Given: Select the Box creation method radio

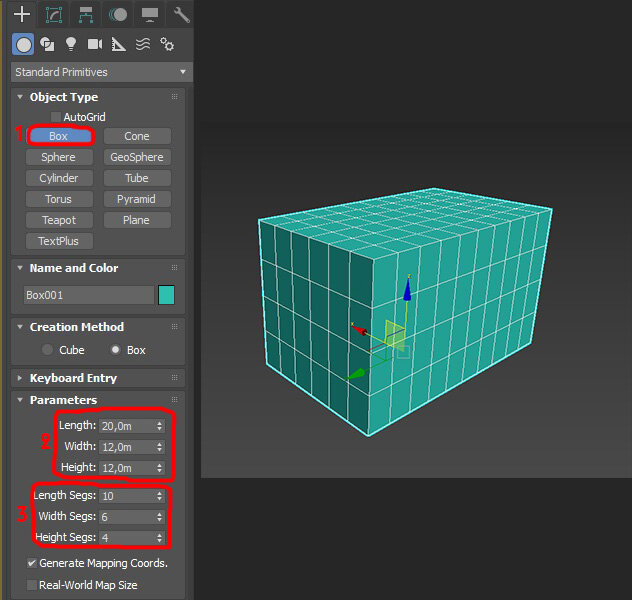Looking at the screenshot, I should pyautogui.click(x=115, y=349).
